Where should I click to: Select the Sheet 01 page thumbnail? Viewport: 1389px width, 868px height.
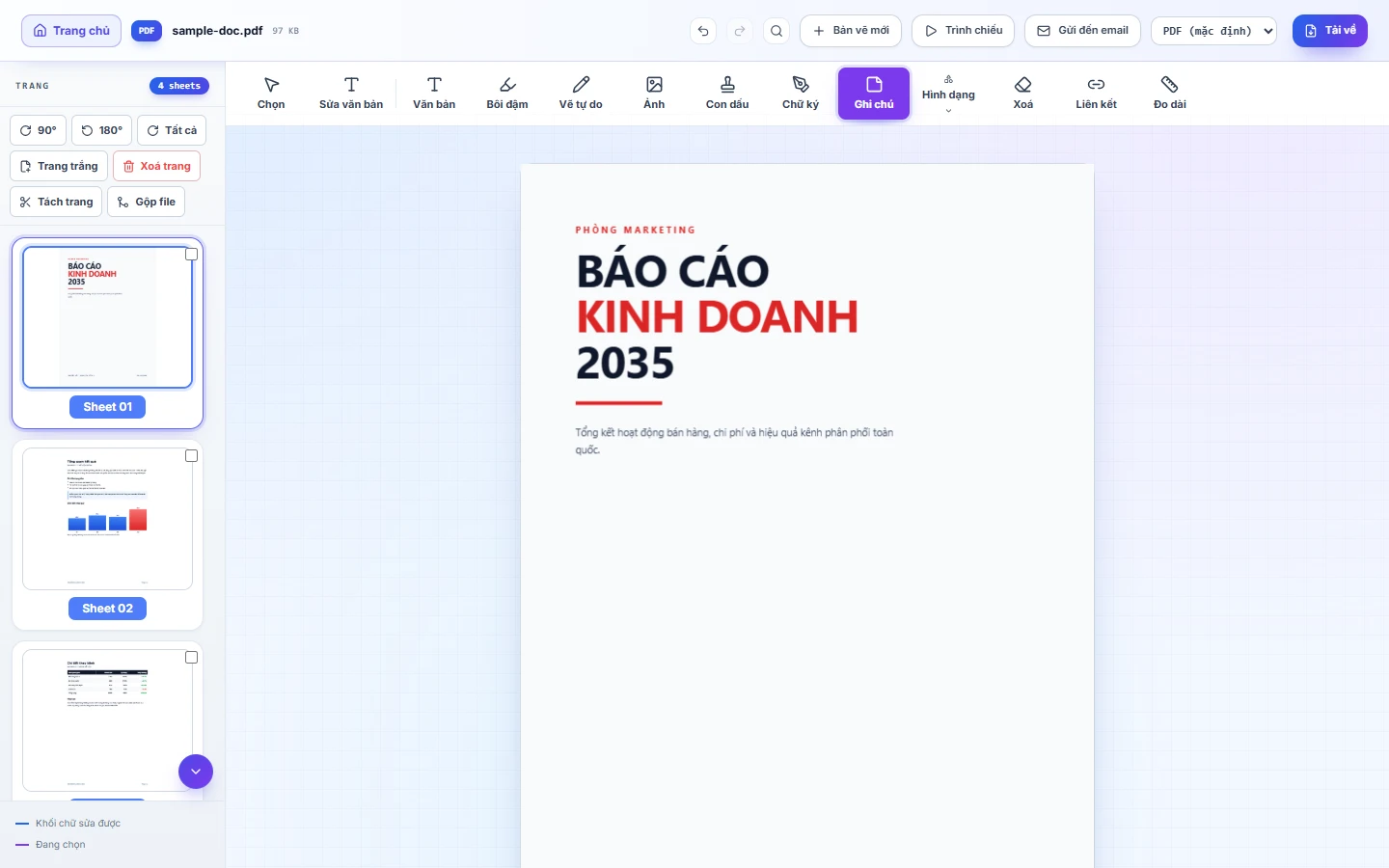(x=107, y=317)
